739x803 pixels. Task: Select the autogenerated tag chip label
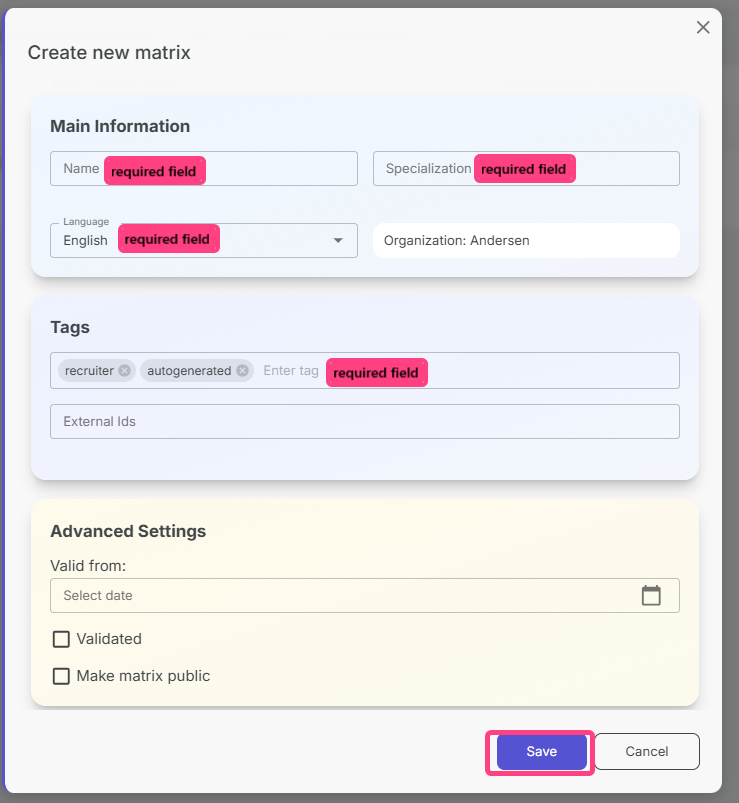(x=190, y=371)
